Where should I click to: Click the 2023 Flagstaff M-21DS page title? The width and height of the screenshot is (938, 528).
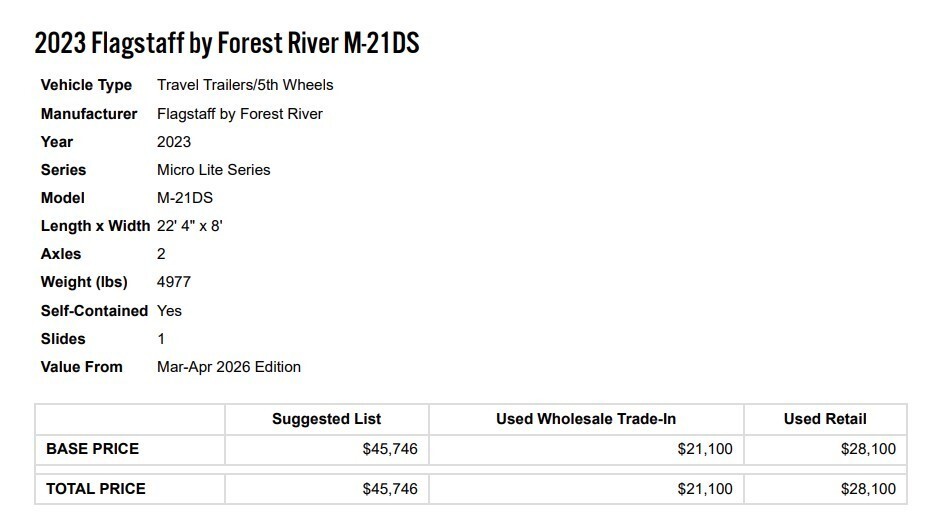[x=226, y=44]
